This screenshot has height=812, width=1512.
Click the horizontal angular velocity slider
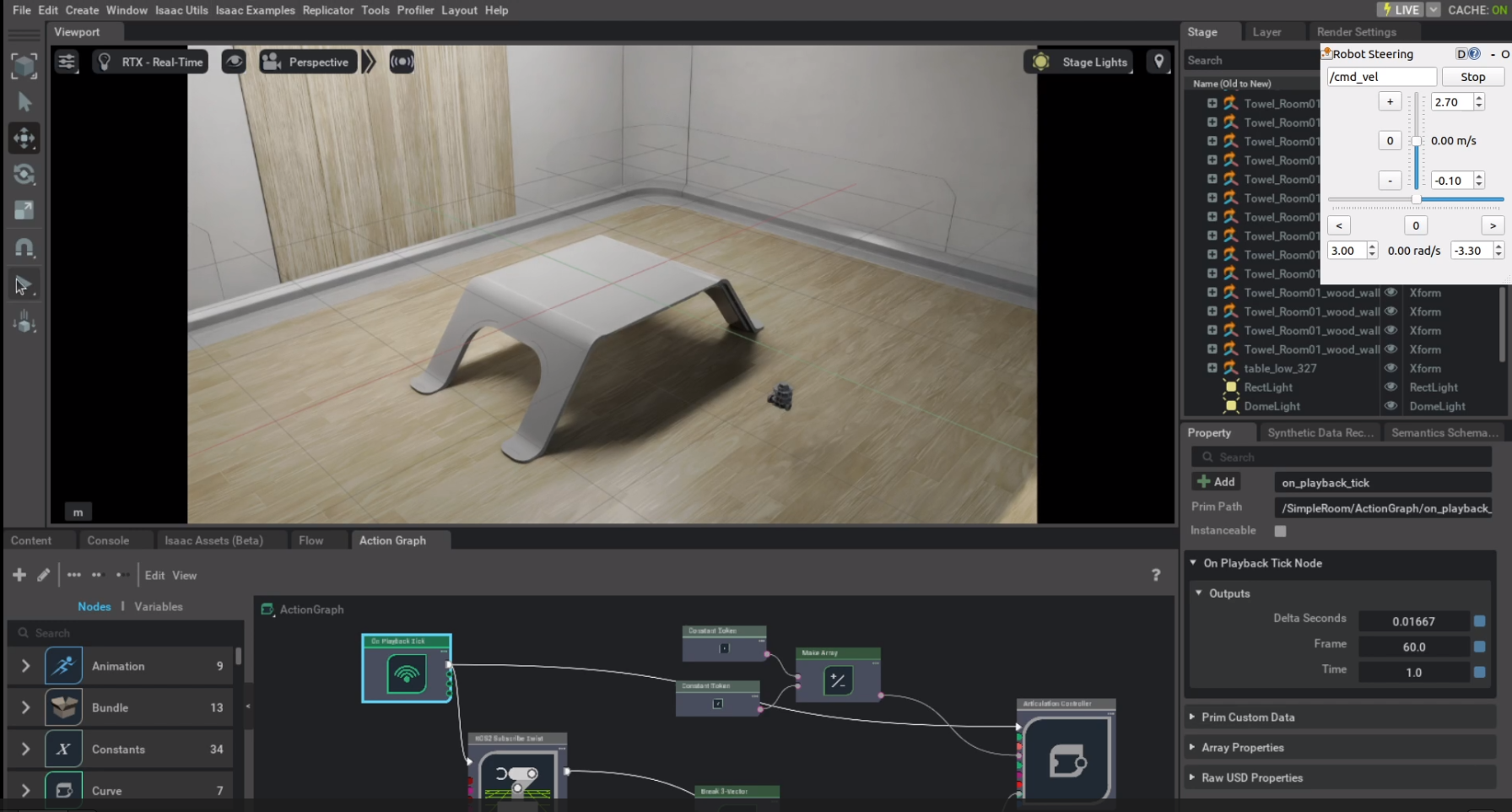pos(1415,200)
